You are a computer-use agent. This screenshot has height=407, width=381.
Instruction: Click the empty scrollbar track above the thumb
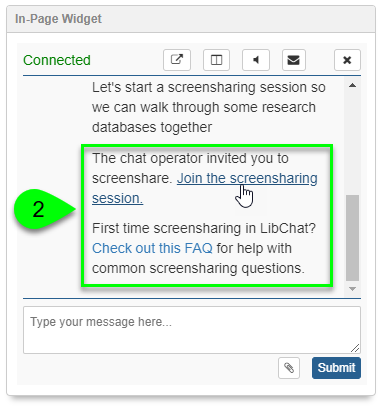click(352, 143)
